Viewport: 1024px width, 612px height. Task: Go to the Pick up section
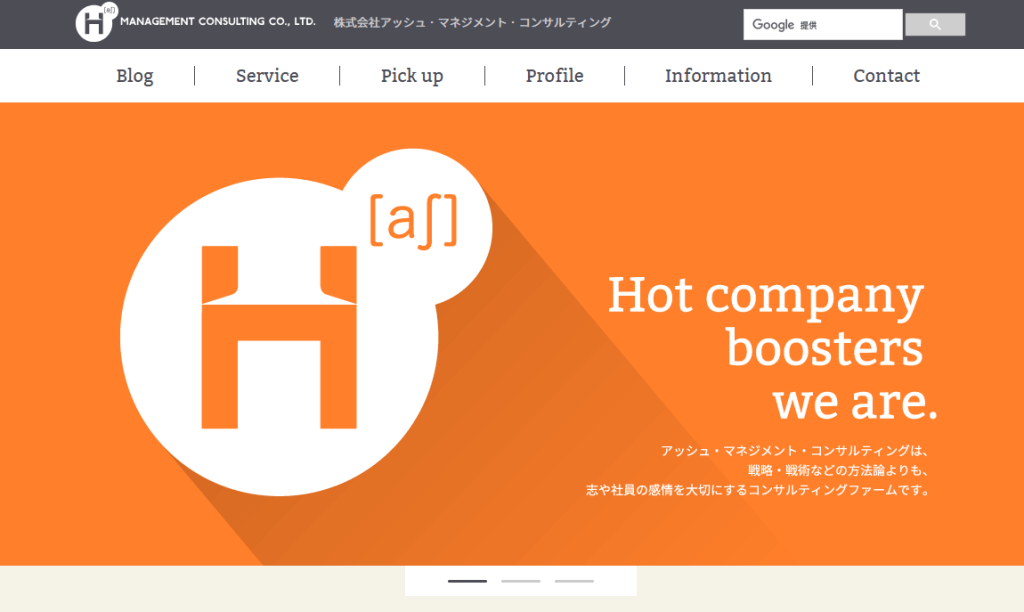412,76
